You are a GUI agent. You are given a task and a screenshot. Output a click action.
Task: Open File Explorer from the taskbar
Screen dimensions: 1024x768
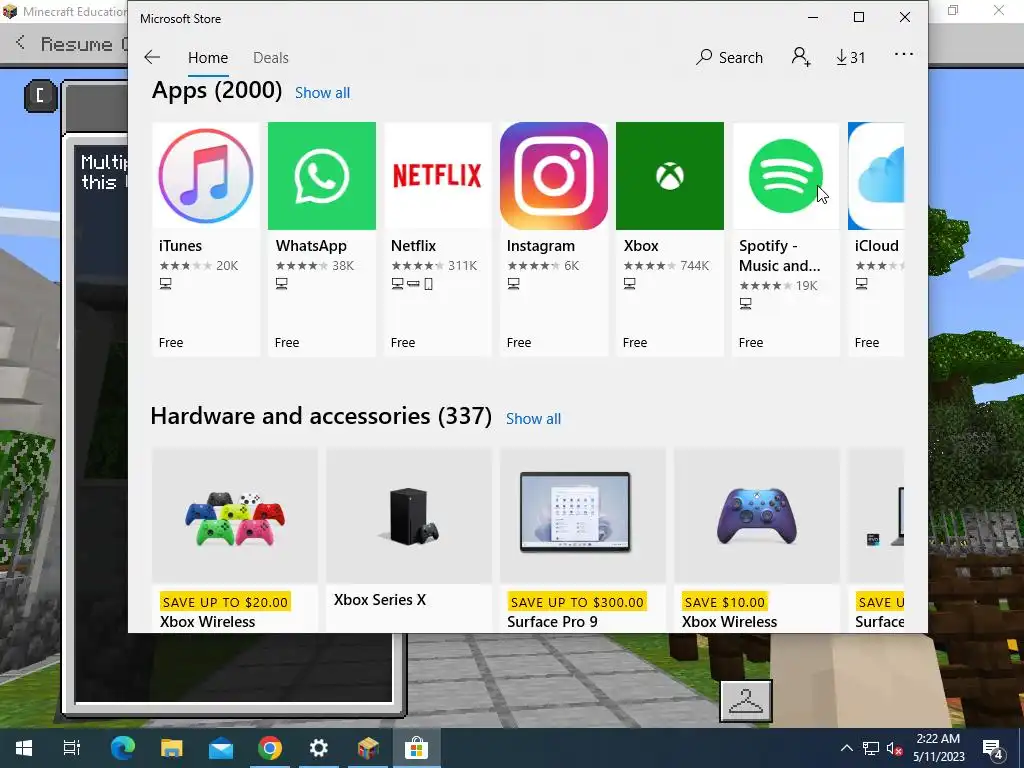[172, 748]
